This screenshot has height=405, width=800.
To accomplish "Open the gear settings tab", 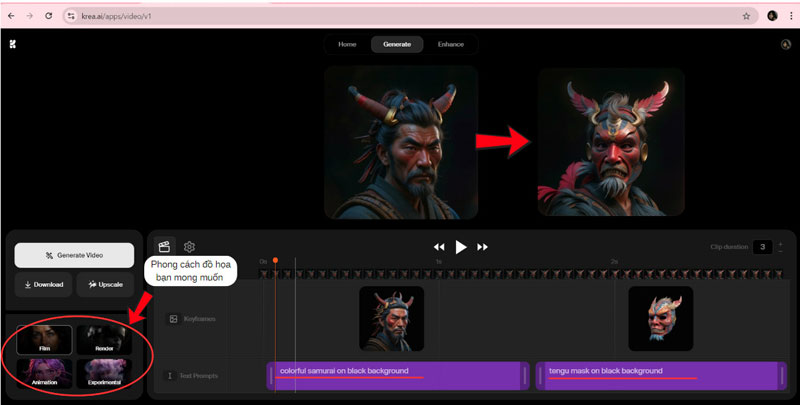I will (x=189, y=246).
